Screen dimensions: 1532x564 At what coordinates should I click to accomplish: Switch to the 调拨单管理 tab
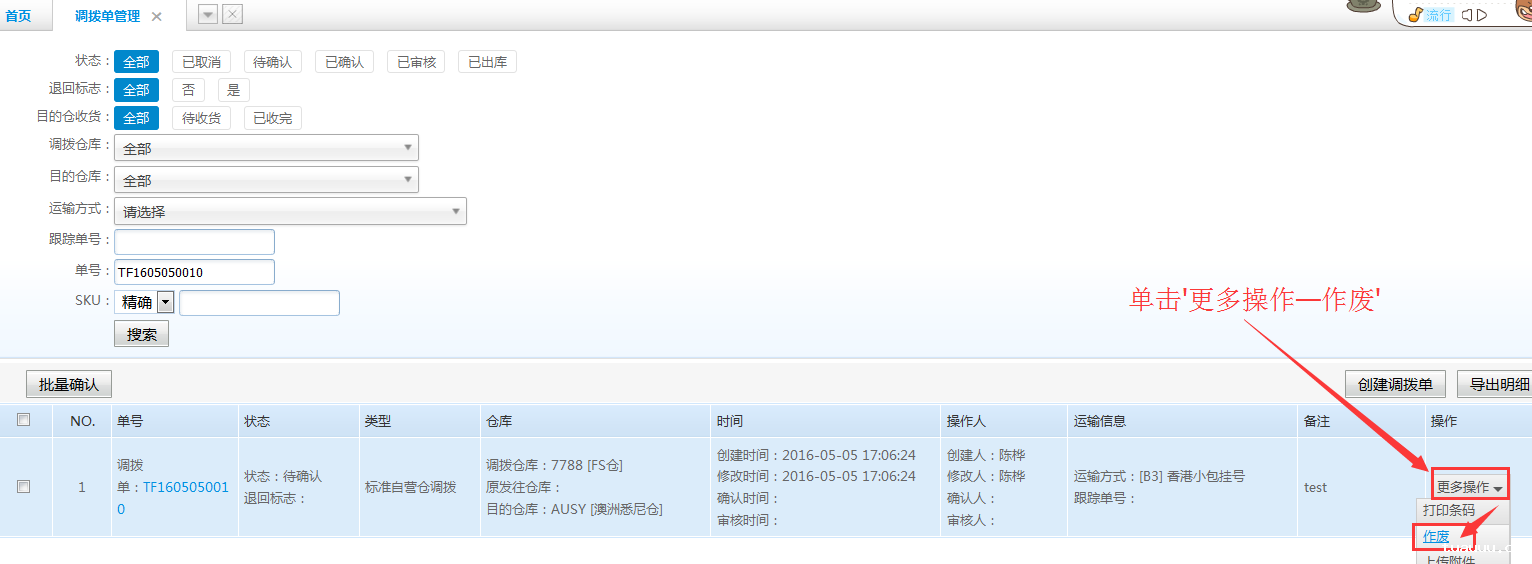pyautogui.click(x=107, y=16)
